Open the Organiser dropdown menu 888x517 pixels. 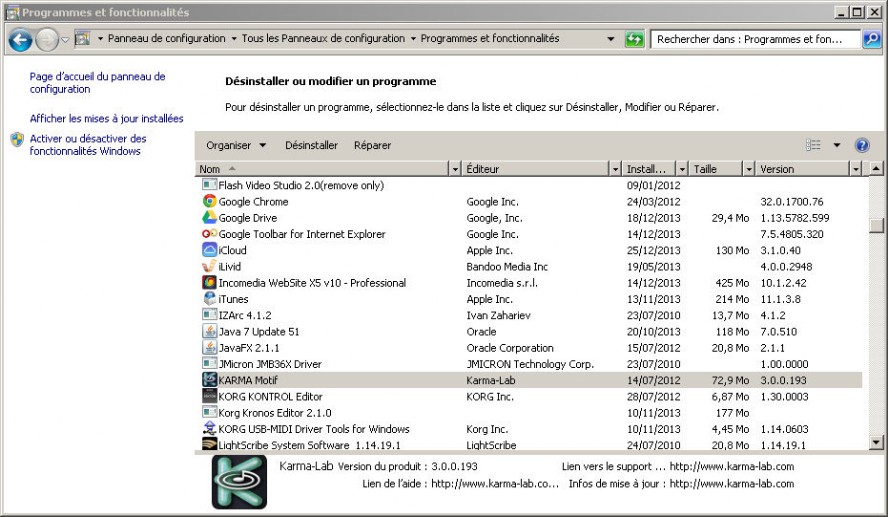coord(236,145)
